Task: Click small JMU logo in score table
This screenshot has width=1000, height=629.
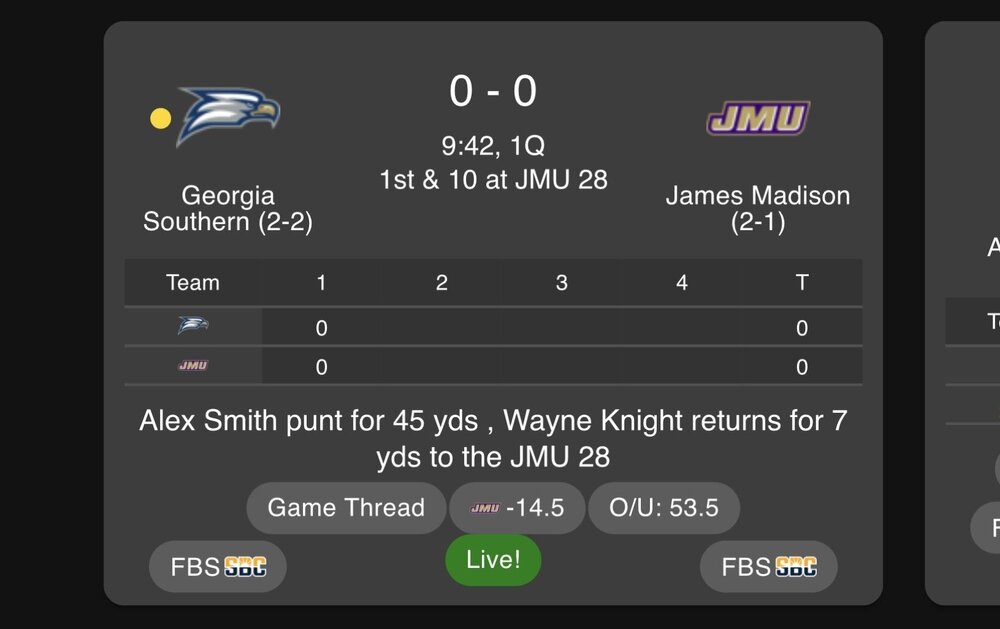Action: coord(193,366)
